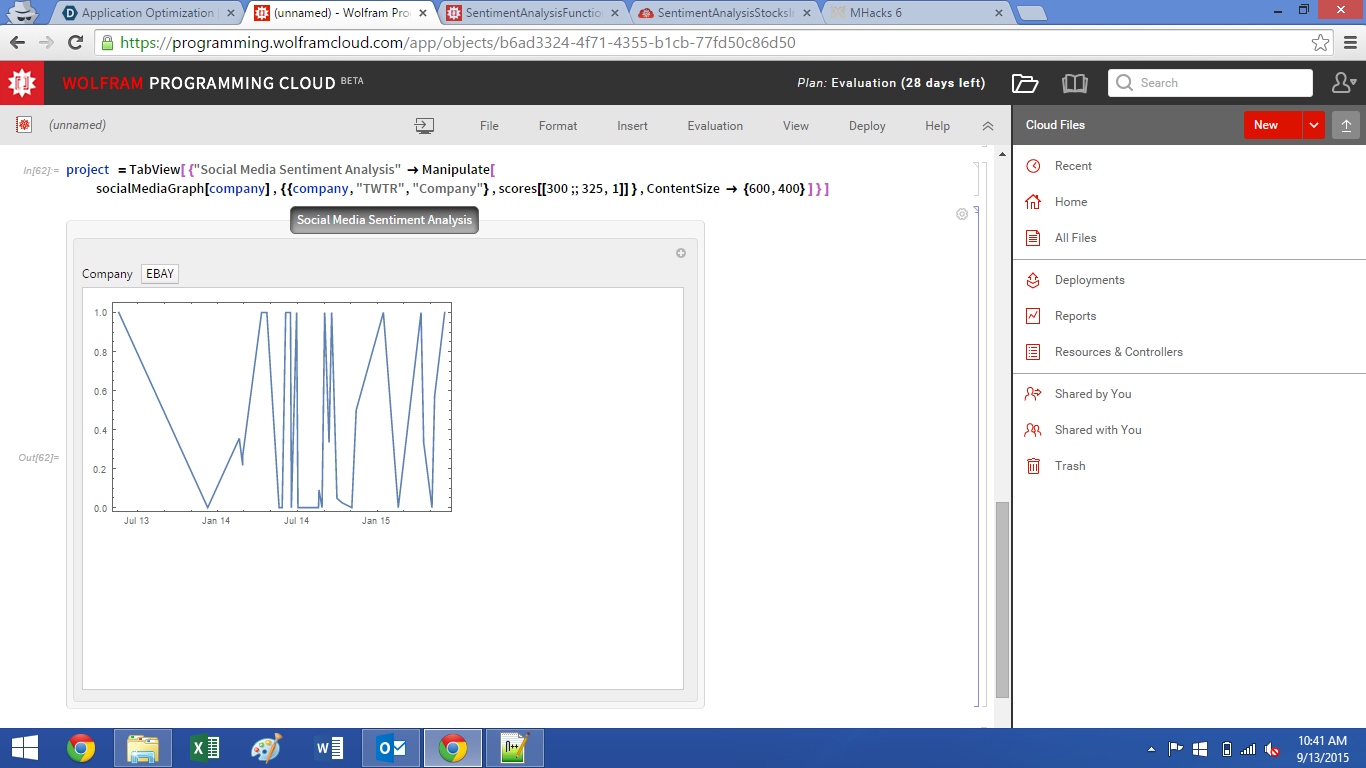The image size is (1366, 768).
Task: Open the documentation book icon
Action: point(1074,83)
